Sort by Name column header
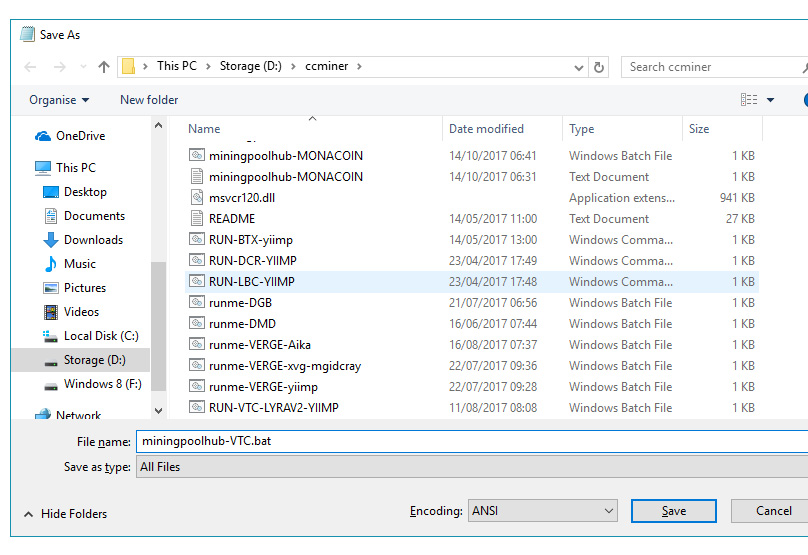Screen dimensions: 808x555 click(x=204, y=129)
